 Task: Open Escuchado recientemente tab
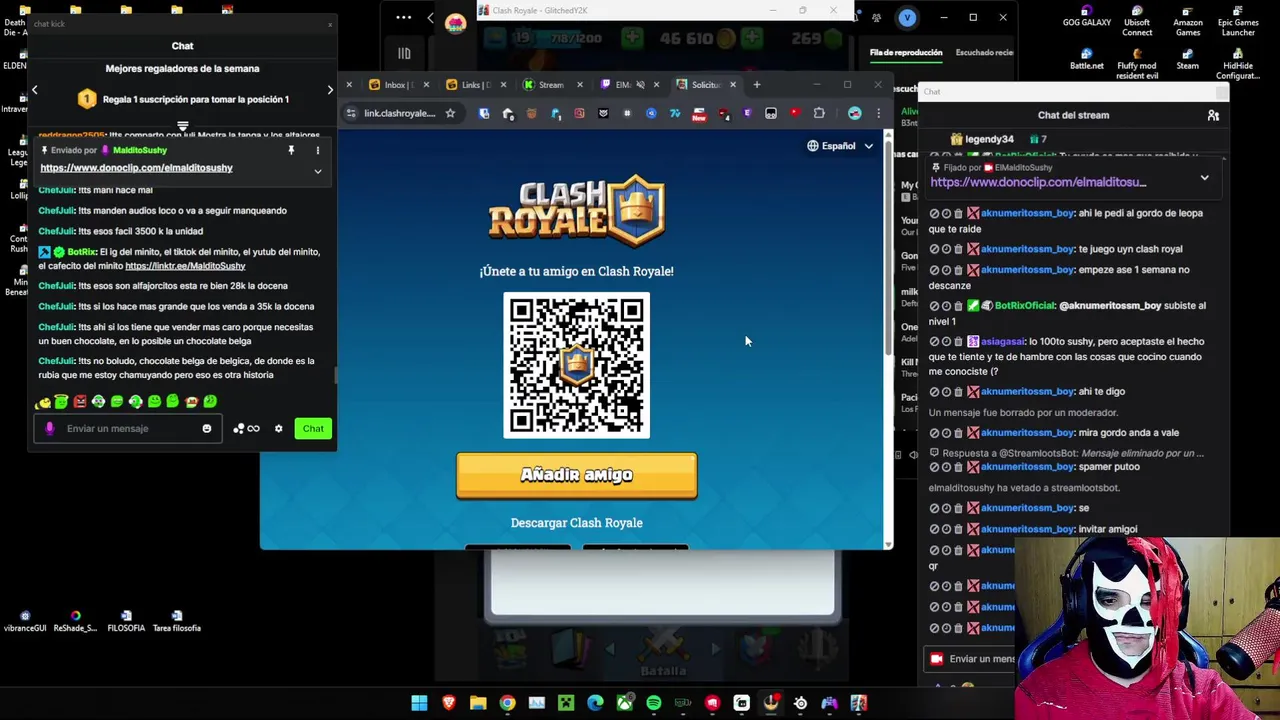[x=985, y=52]
